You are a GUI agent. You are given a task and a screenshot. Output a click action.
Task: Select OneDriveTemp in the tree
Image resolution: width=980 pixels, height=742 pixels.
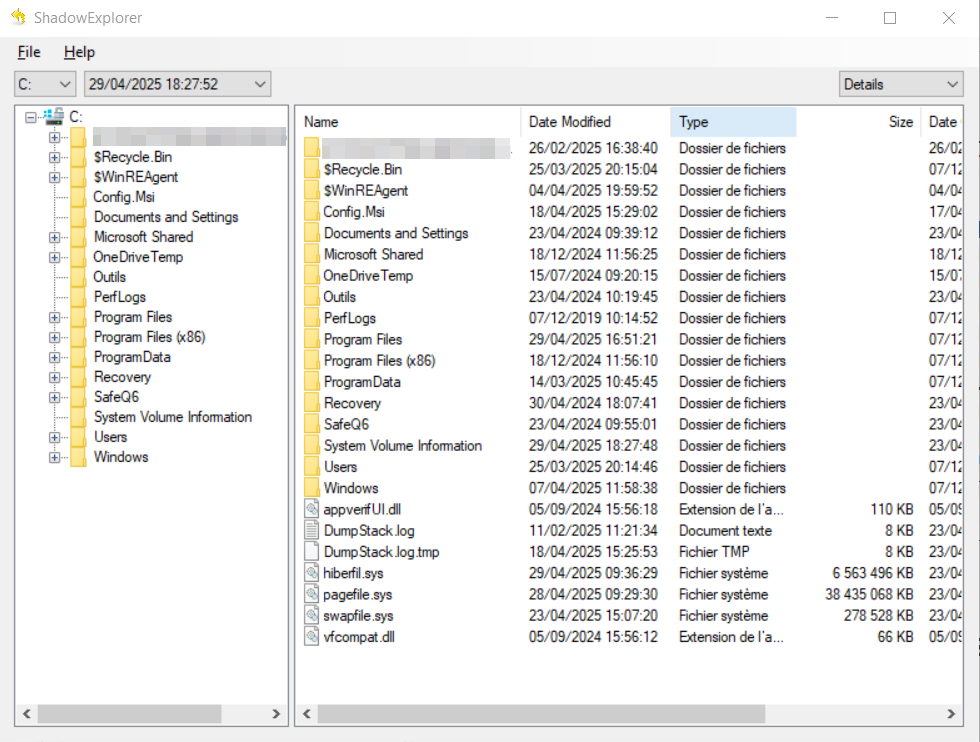coord(138,257)
